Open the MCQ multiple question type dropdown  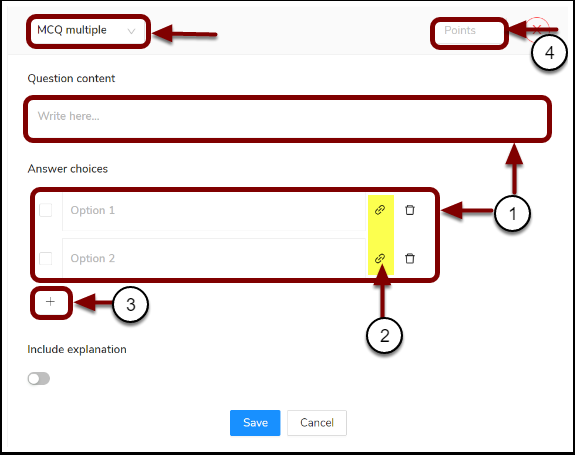[88, 31]
